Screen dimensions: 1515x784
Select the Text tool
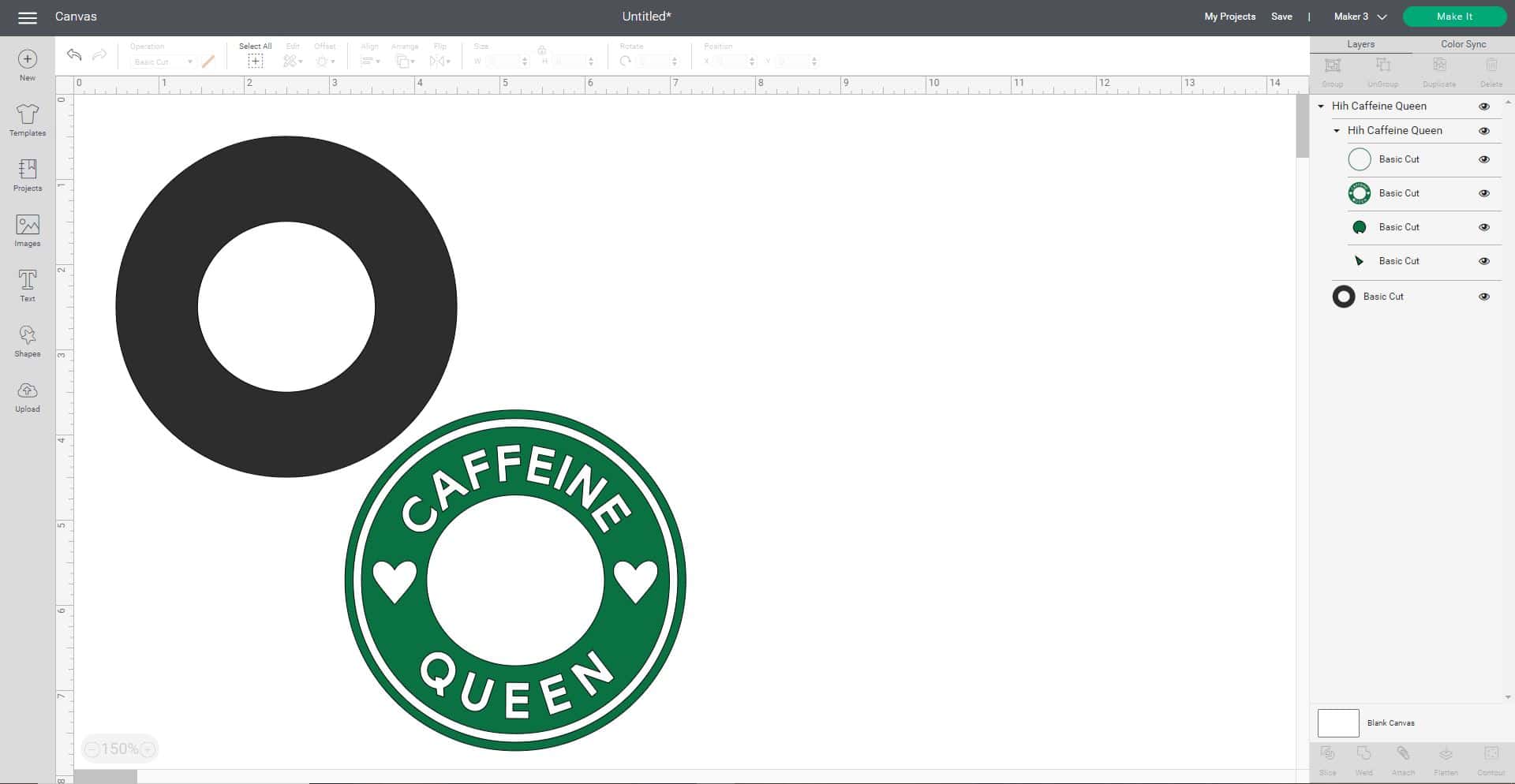28,286
